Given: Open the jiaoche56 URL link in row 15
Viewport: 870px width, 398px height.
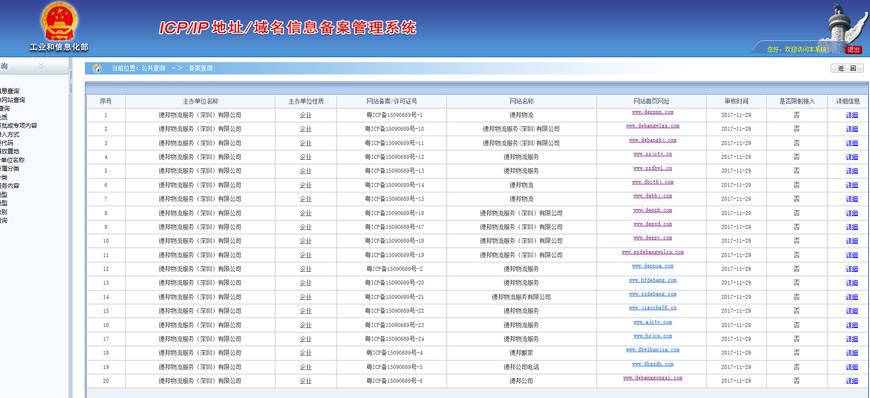Looking at the screenshot, I should click(652, 308).
